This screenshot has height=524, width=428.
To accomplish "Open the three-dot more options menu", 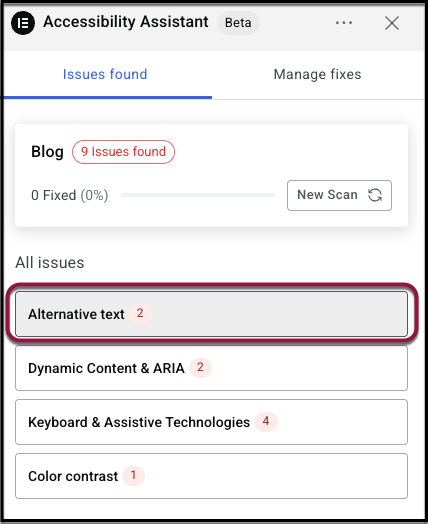I will (344, 23).
